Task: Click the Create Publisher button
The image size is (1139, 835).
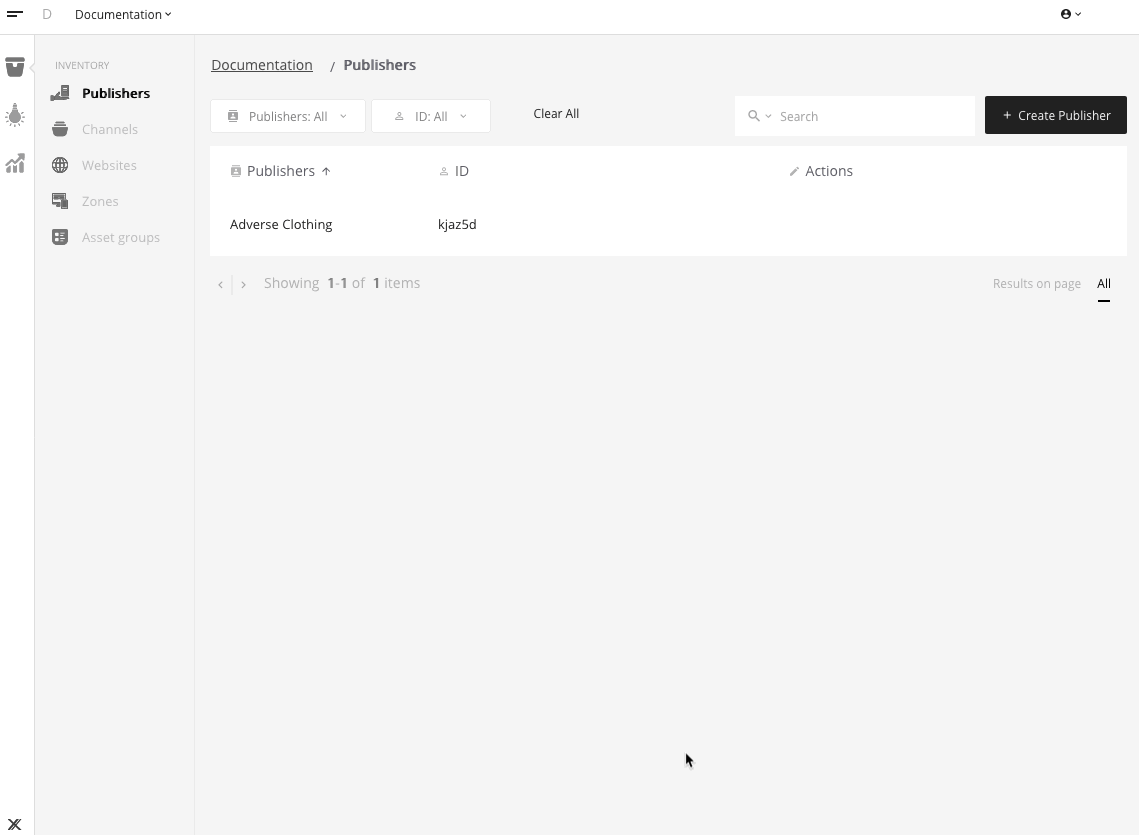Action: coord(1055,115)
